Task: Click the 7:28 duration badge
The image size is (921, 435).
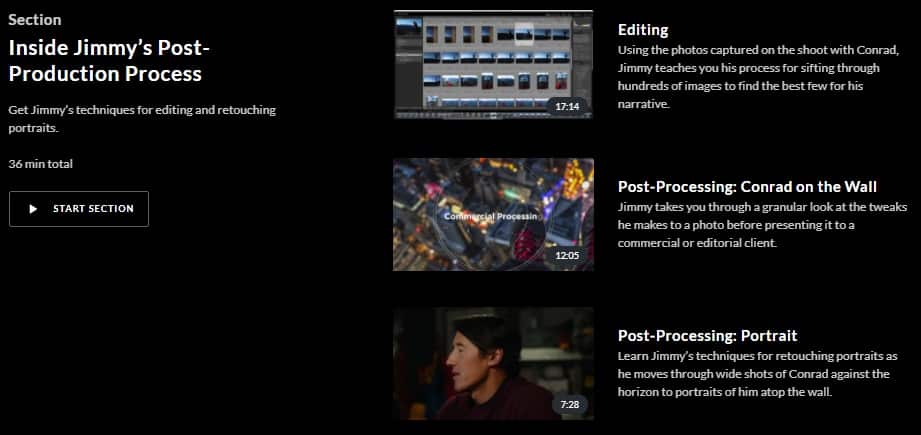Action: click(569, 405)
